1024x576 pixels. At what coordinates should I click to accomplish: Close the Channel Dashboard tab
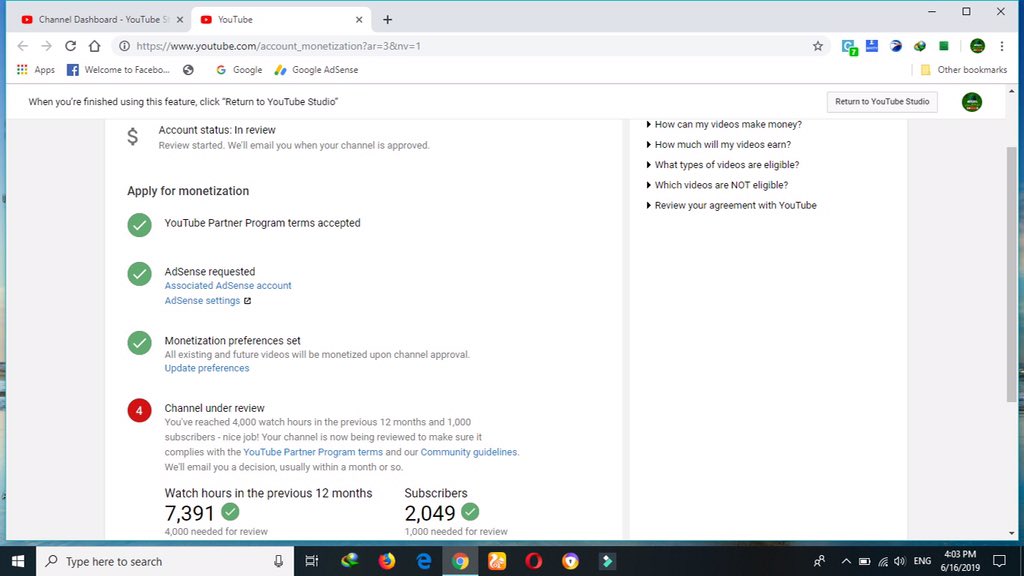180,20
